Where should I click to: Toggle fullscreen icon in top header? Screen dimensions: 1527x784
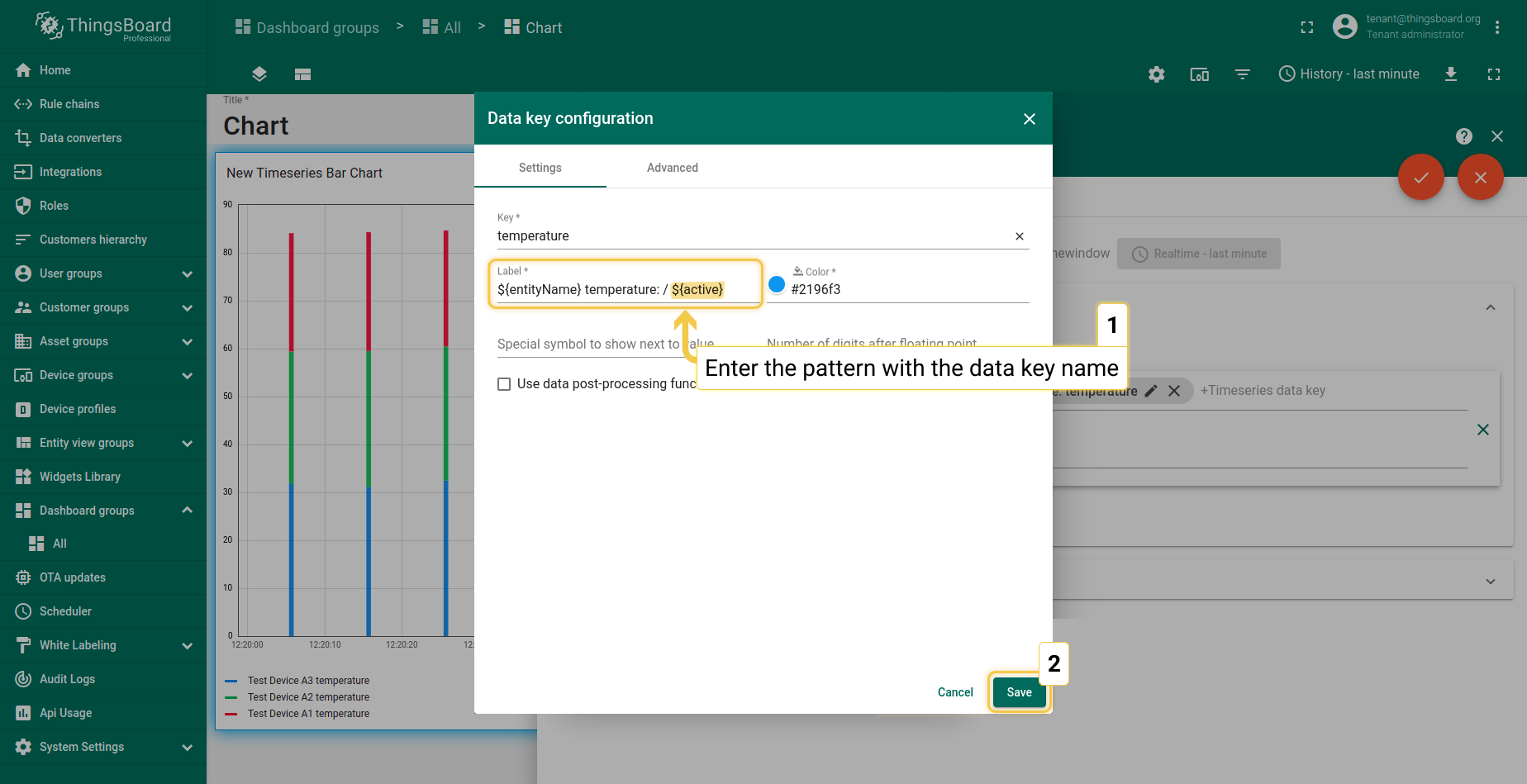(x=1307, y=27)
